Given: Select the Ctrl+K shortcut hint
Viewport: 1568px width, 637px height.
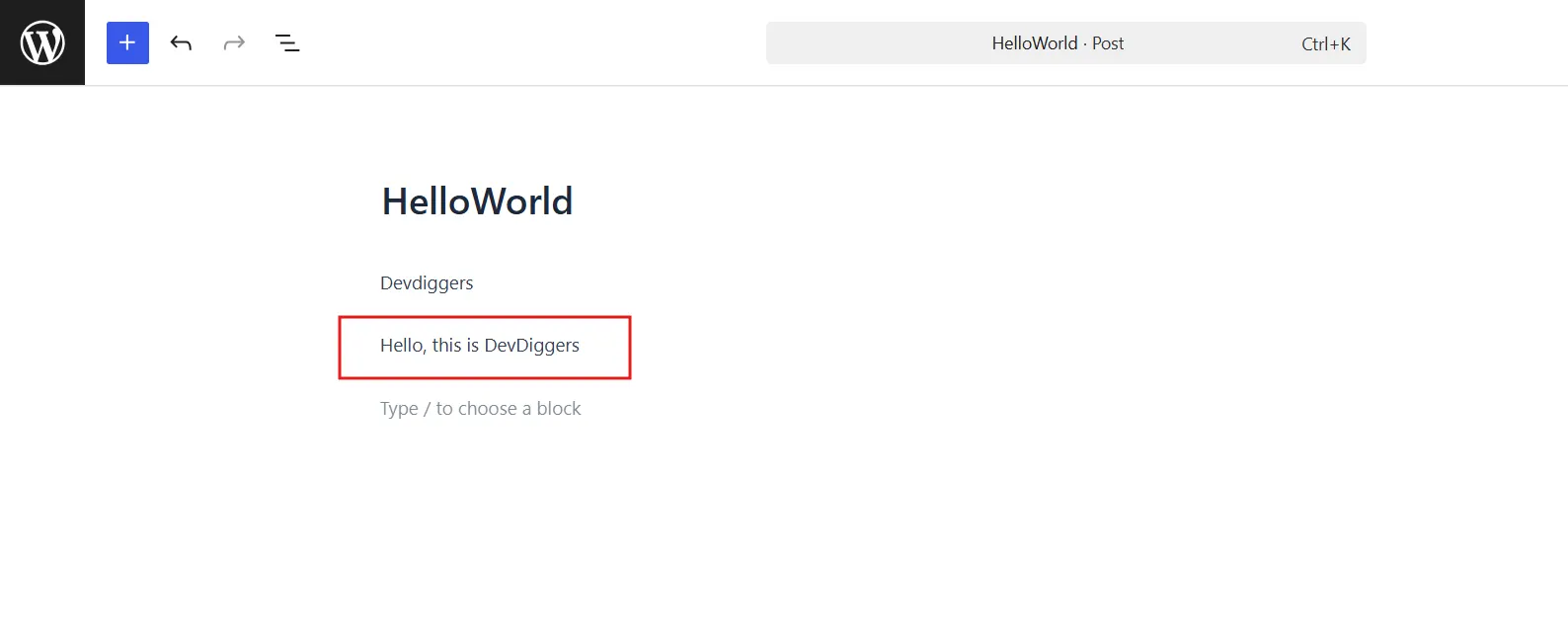Looking at the screenshot, I should (x=1325, y=43).
